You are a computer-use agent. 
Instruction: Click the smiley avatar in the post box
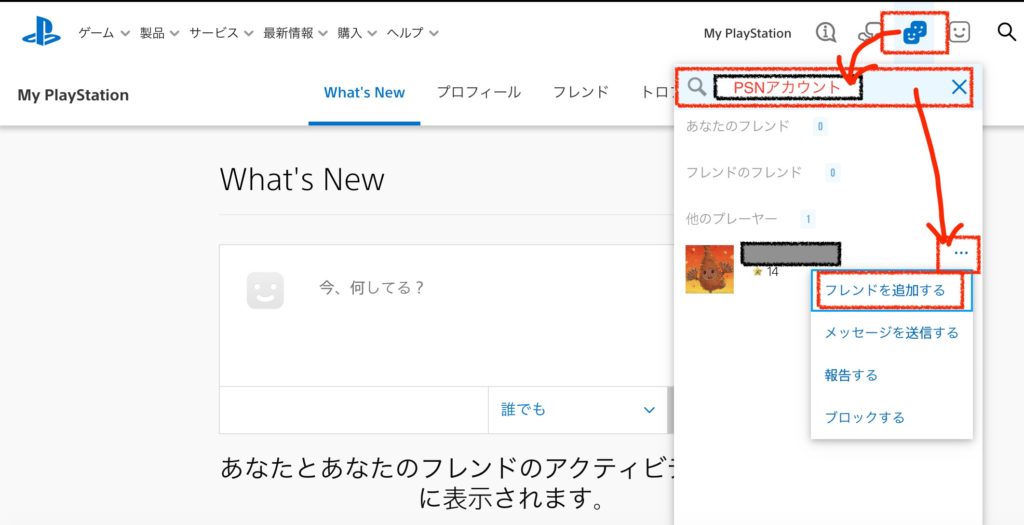[265, 291]
